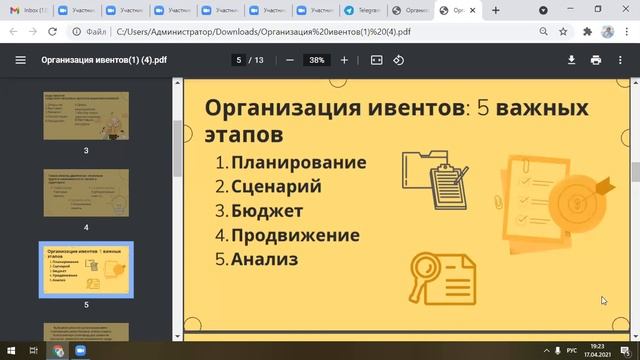Viewport: 640px width, 360px height.
Task: Switch to the first Zoom participants tab
Action: coord(77,10)
